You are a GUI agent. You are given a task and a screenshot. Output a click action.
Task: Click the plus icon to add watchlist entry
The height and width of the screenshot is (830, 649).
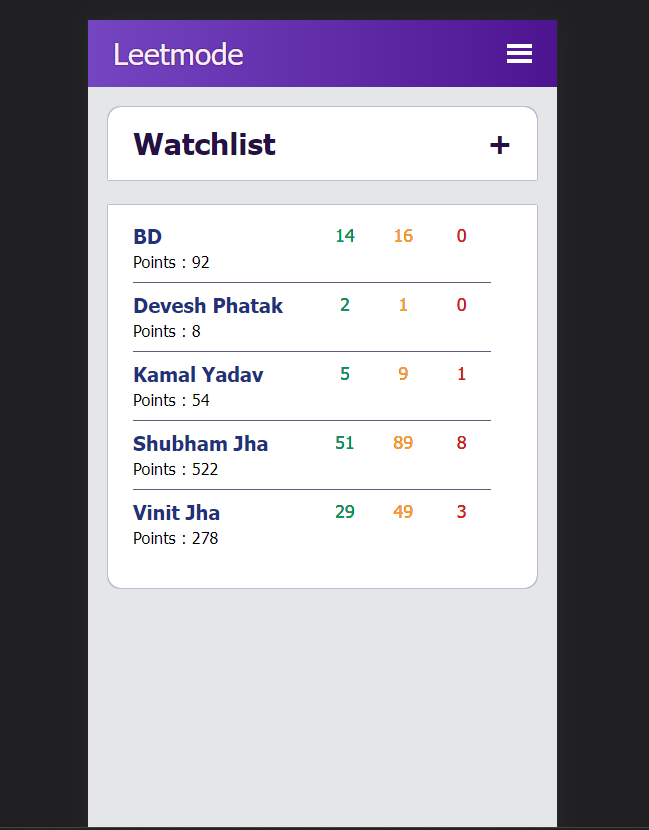point(499,144)
